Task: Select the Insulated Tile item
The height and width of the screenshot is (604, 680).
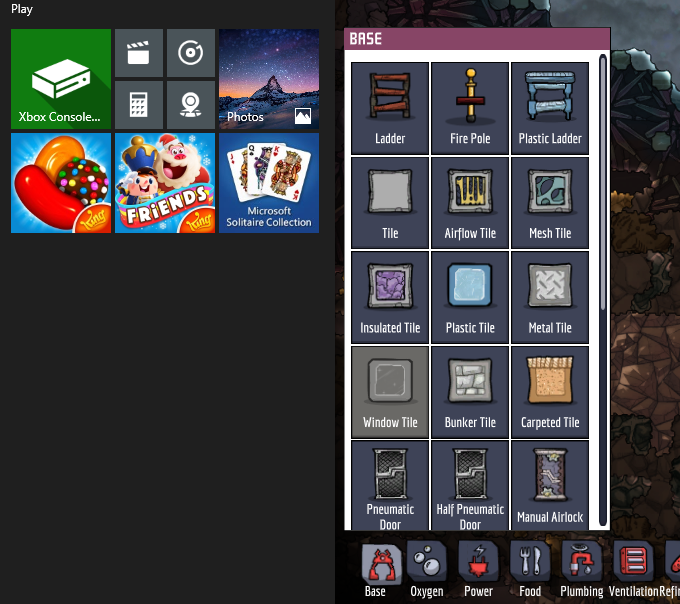Action: (390, 297)
